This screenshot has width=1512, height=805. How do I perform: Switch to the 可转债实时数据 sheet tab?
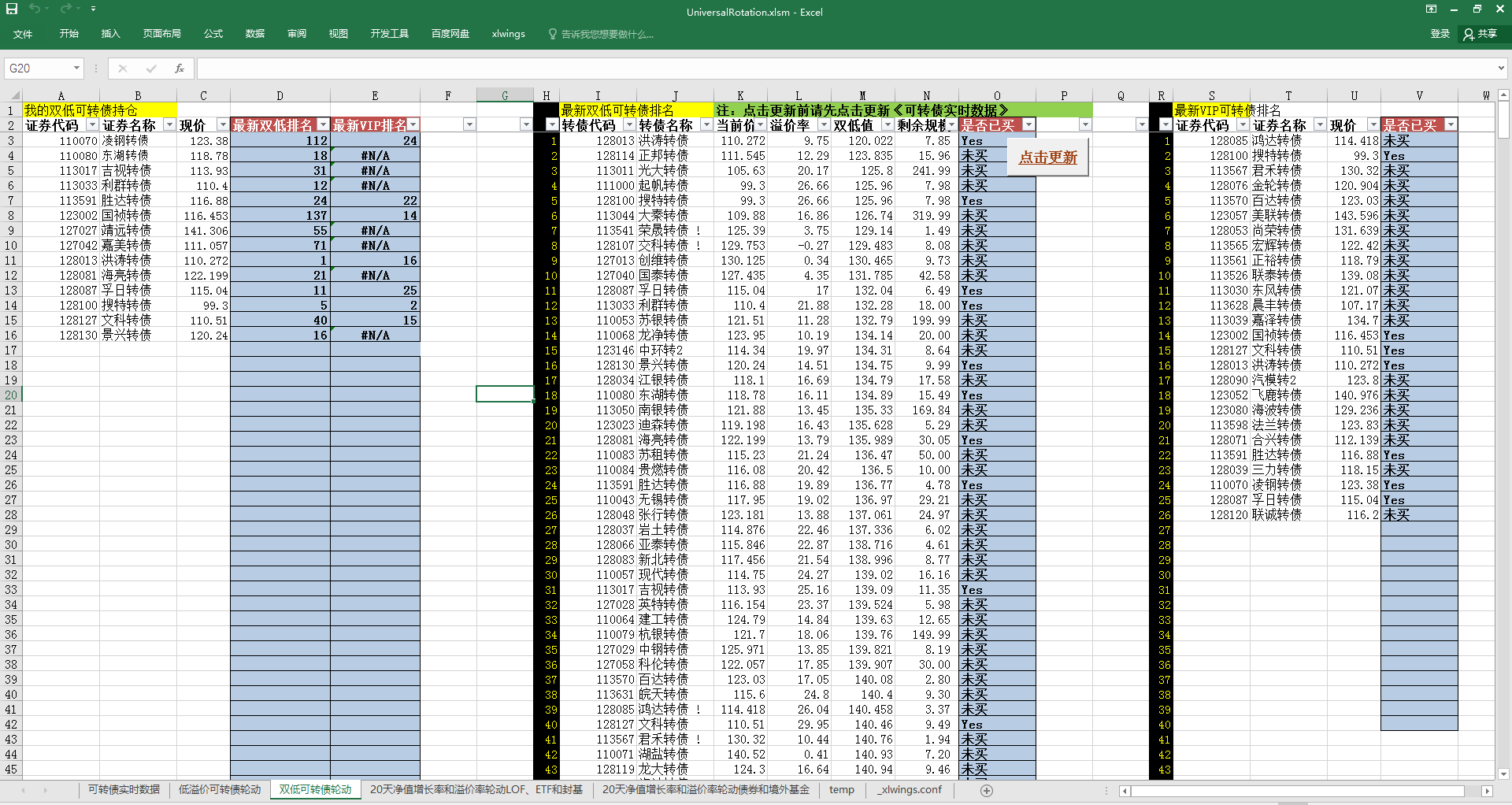[x=124, y=789]
